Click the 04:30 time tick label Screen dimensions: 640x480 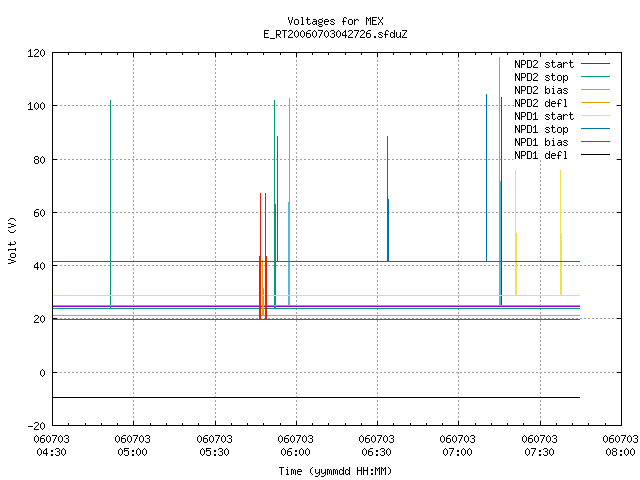coord(51,452)
